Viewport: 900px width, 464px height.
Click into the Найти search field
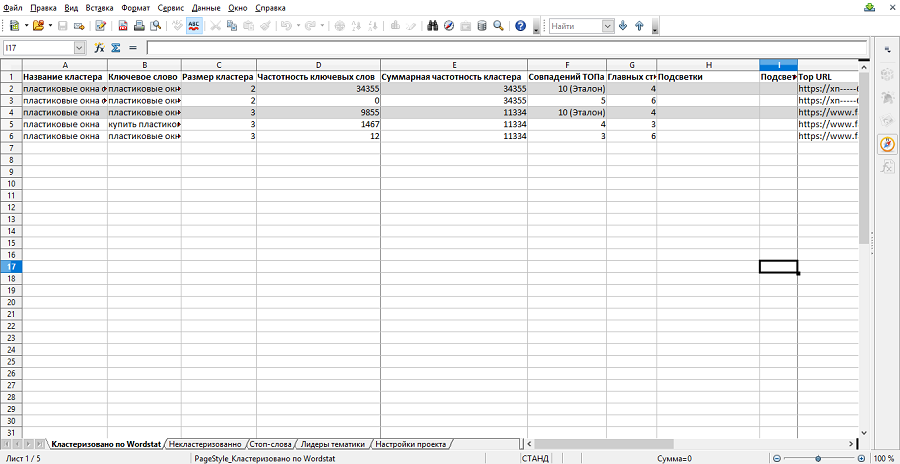[x=576, y=26]
